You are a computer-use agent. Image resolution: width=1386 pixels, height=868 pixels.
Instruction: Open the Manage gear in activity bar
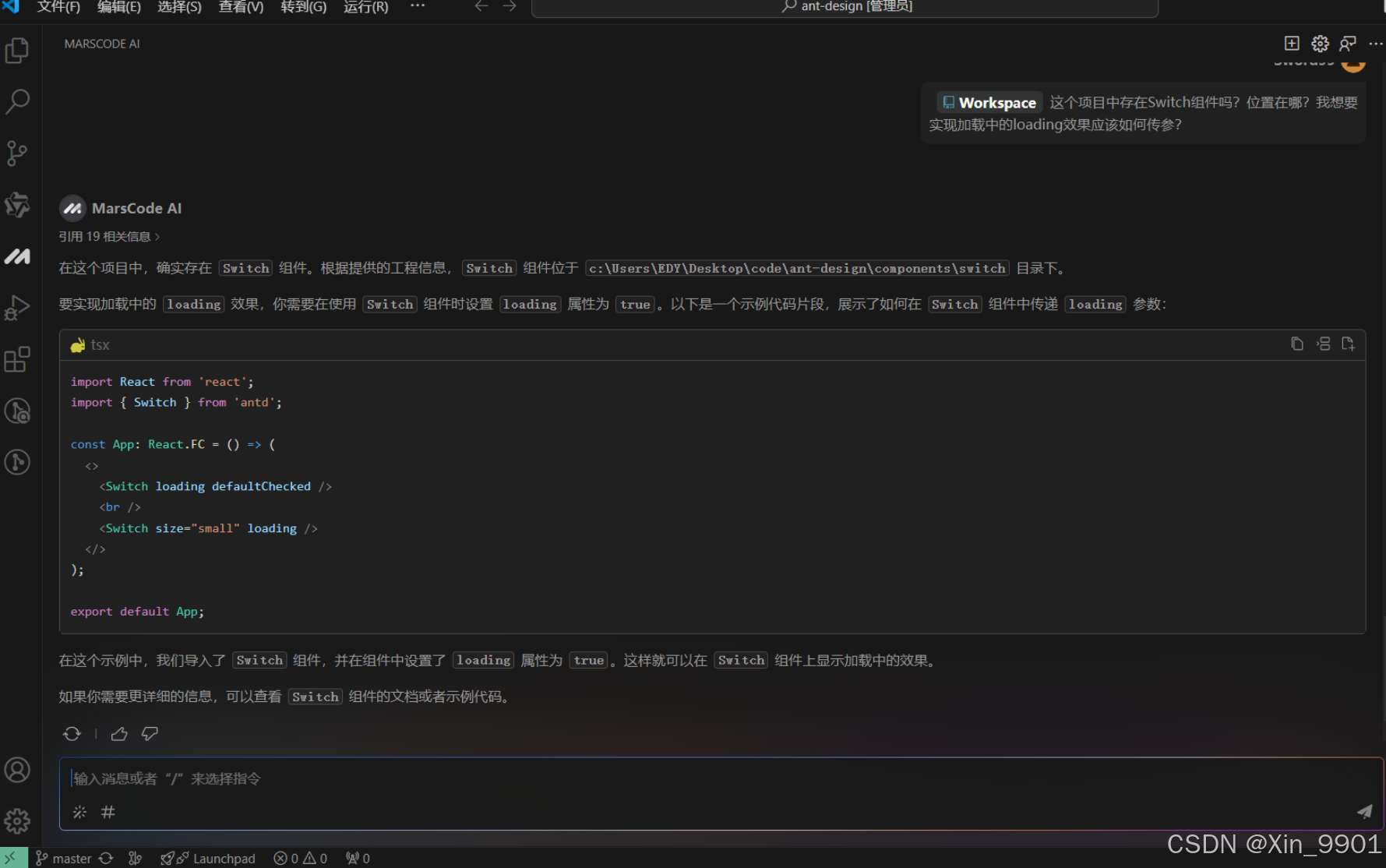point(17,820)
